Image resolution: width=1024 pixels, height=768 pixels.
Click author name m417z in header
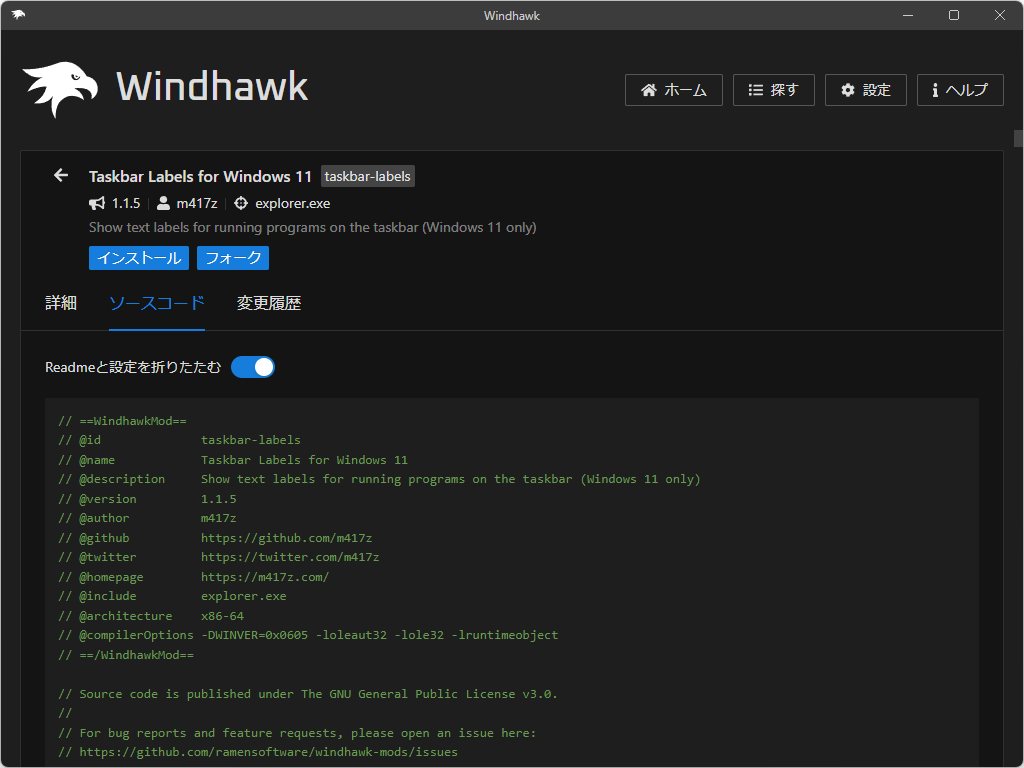pyautogui.click(x=197, y=204)
